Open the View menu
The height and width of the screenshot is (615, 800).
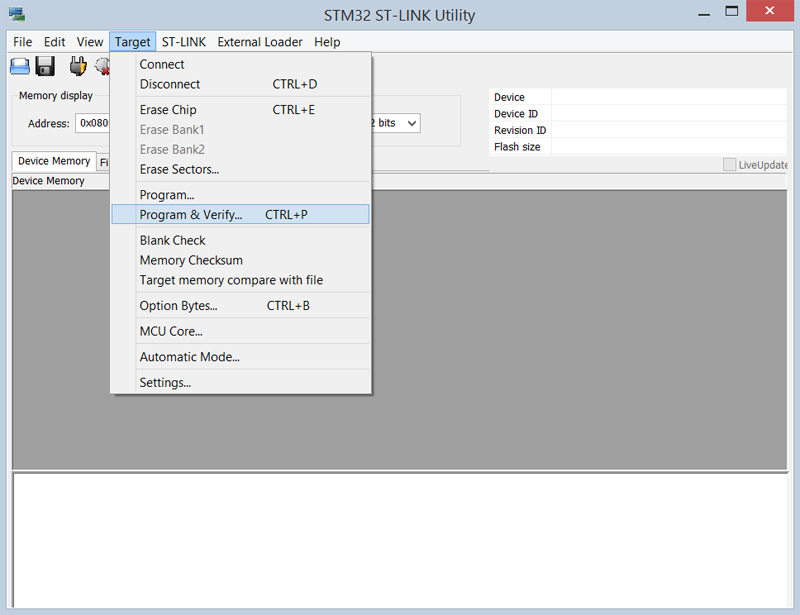(90, 42)
